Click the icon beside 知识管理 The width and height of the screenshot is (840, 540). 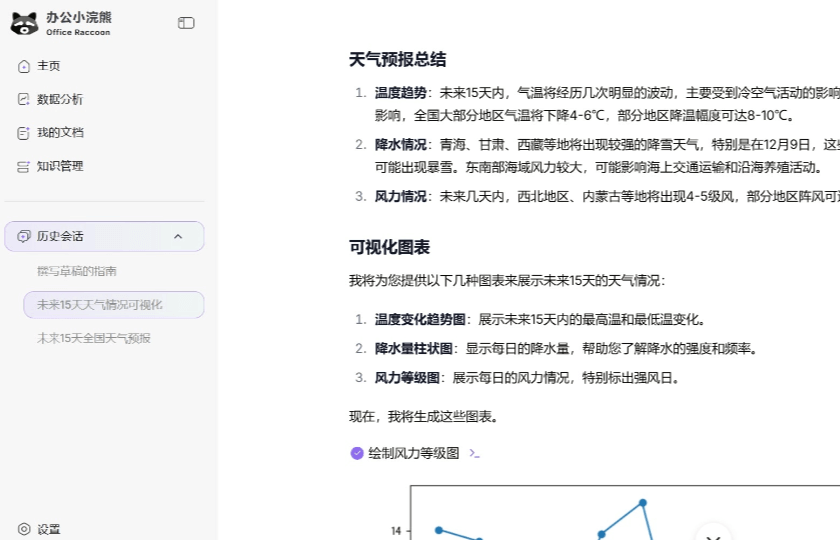coord(24,167)
